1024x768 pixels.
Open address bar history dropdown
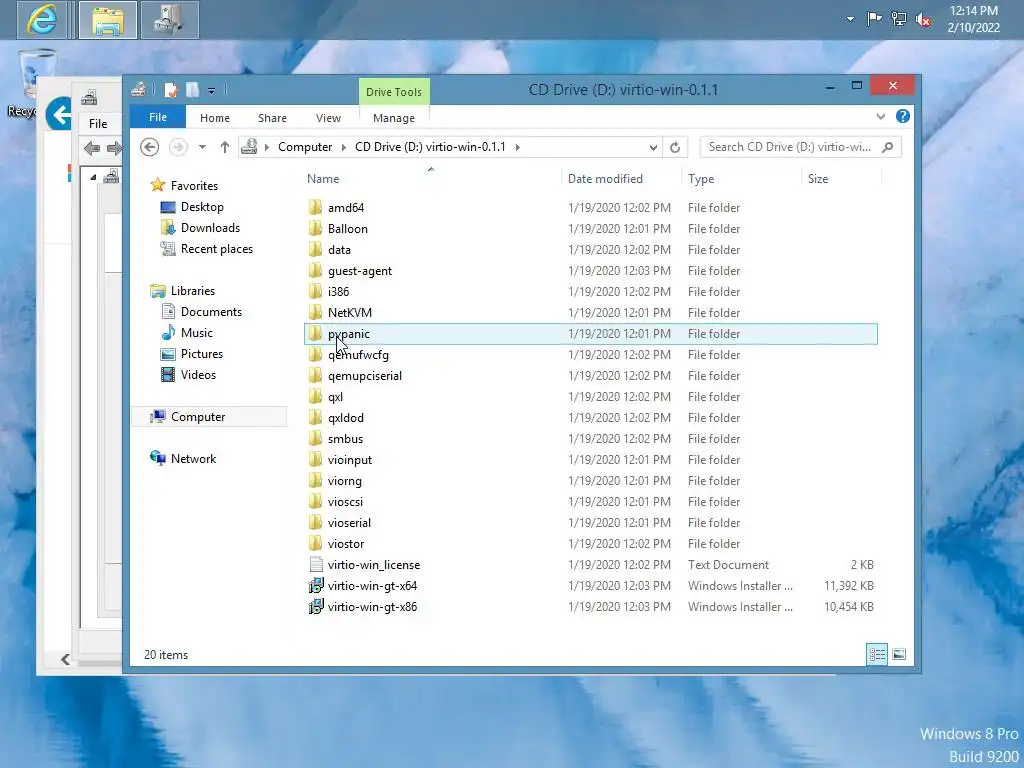(x=653, y=148)
